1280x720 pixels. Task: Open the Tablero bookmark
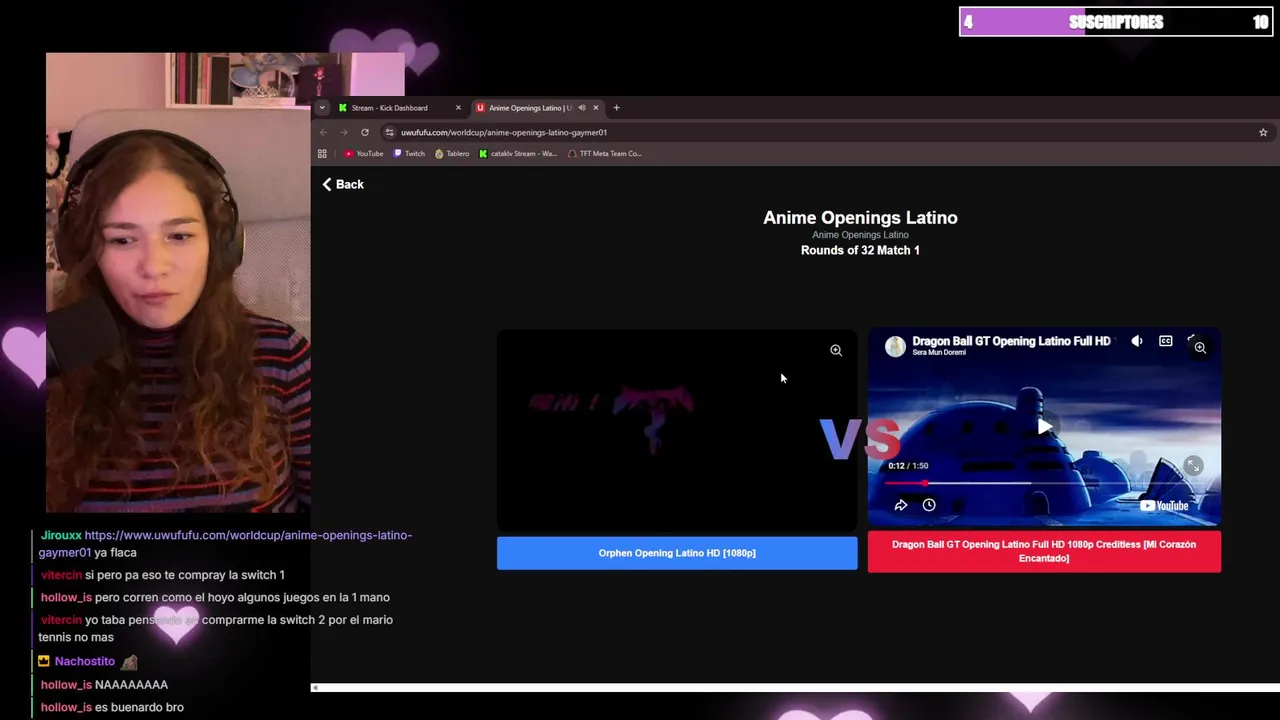click(x=452, y=154)
